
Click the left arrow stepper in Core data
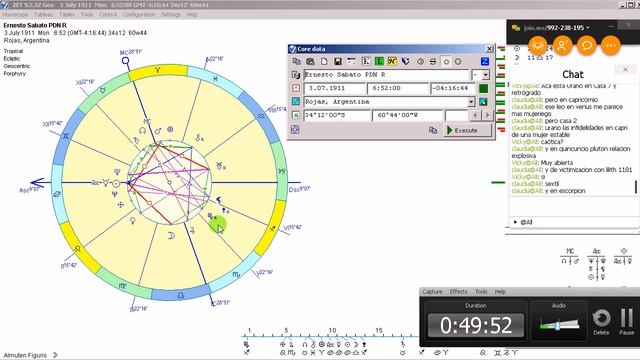tap(475, 116)
